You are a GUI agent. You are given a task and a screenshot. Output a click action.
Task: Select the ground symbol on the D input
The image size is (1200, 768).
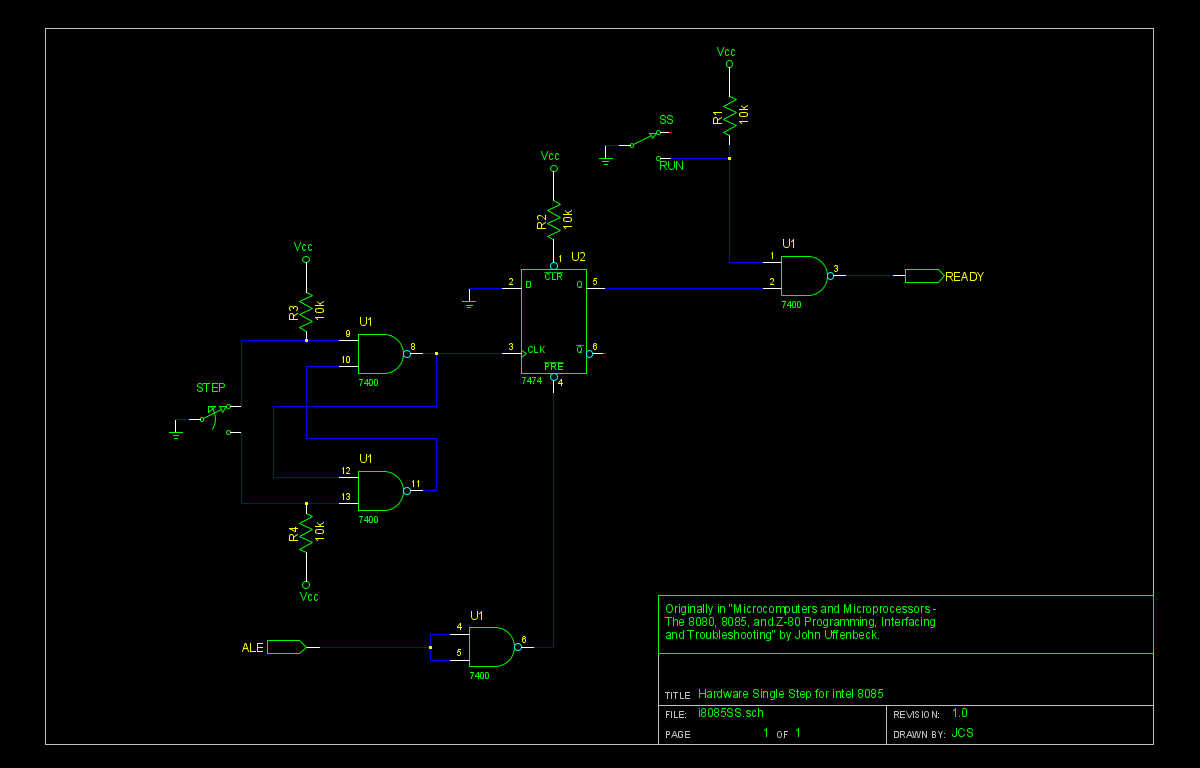[470, 298]
